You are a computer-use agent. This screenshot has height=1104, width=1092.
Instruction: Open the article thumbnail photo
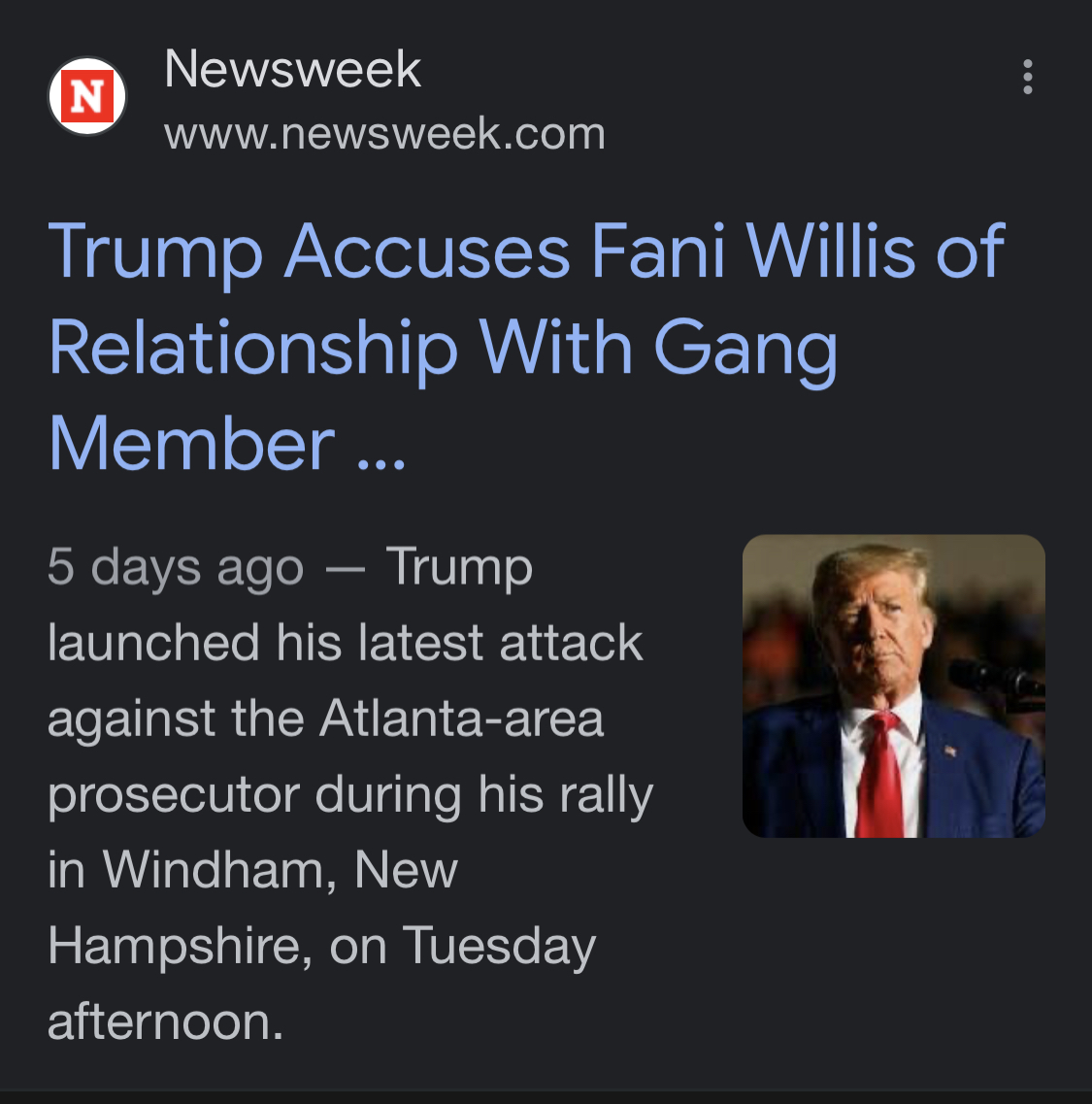(x=893, y=686)
